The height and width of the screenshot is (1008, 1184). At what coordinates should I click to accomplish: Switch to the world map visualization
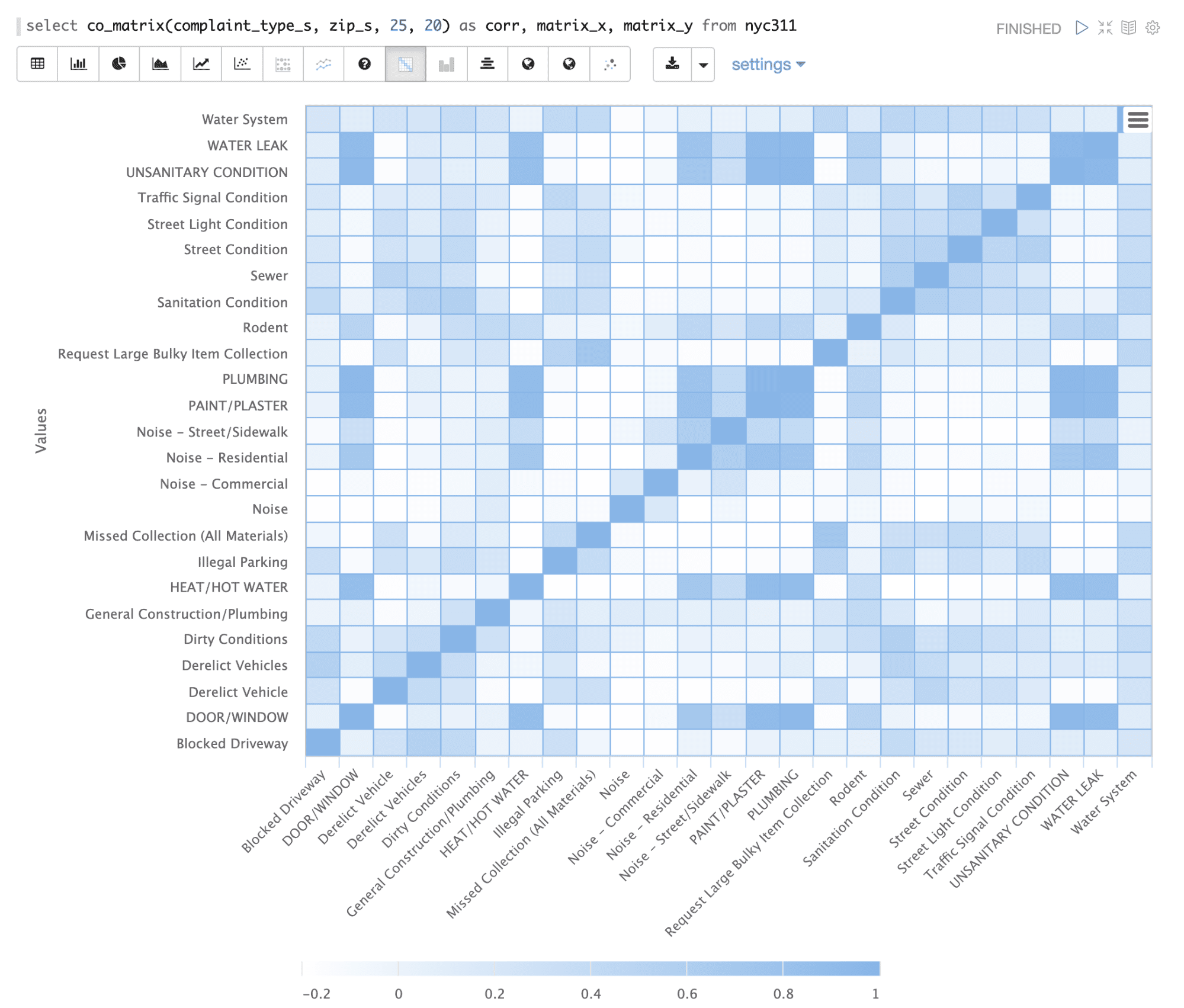[x=528, y=64]
